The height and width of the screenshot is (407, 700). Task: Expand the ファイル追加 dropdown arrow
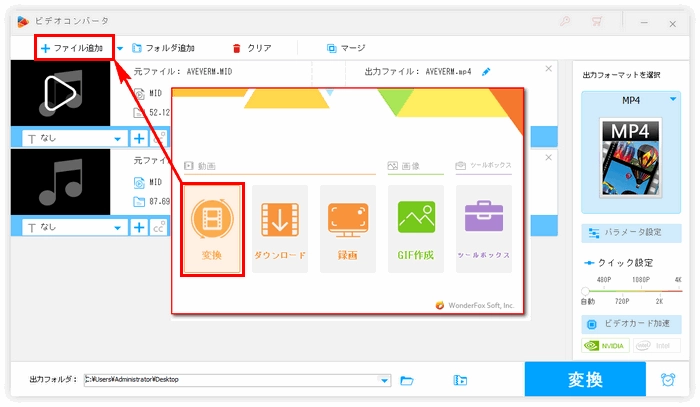pos(120,48)
